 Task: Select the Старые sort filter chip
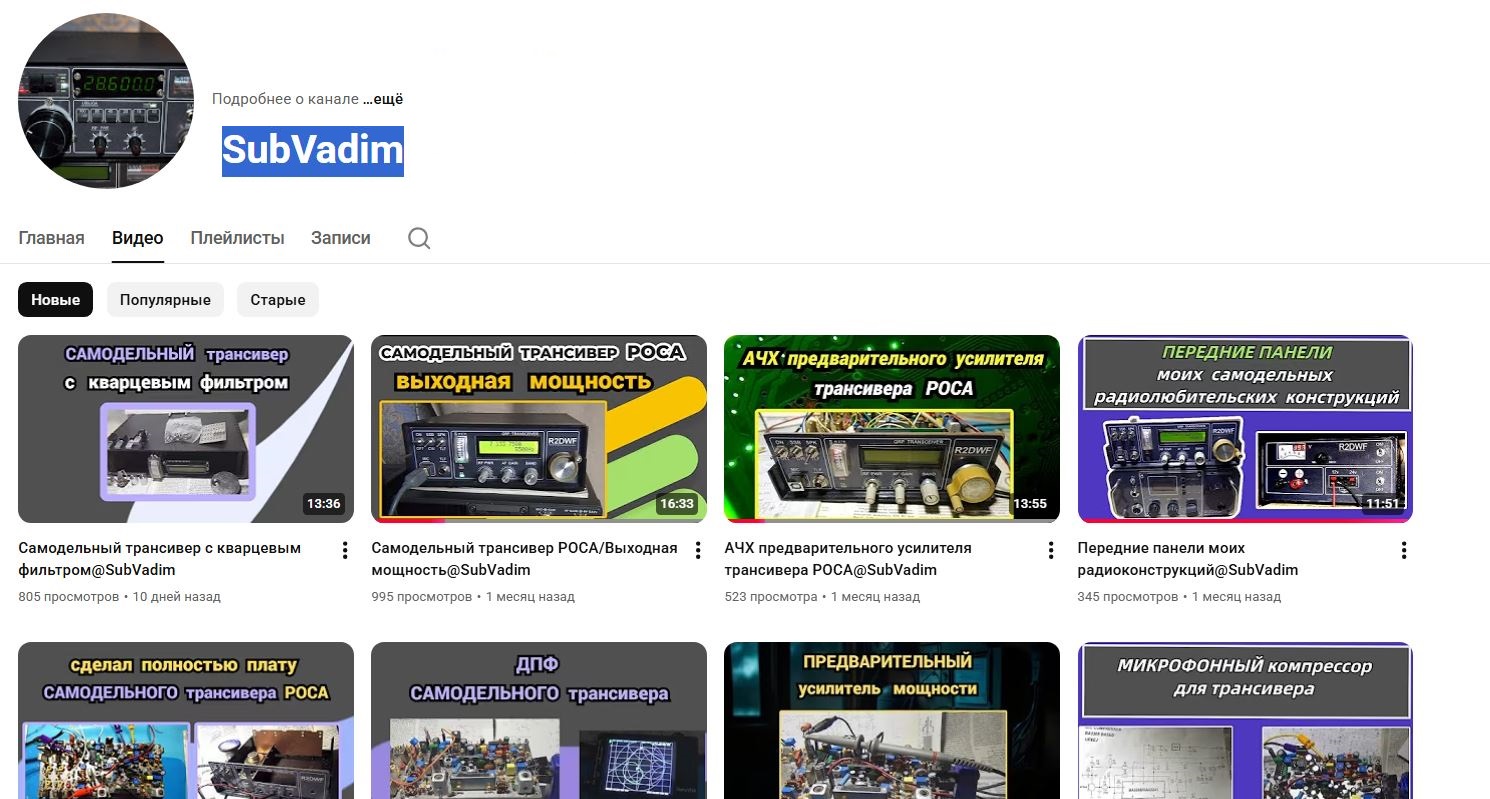pos(278,300)
